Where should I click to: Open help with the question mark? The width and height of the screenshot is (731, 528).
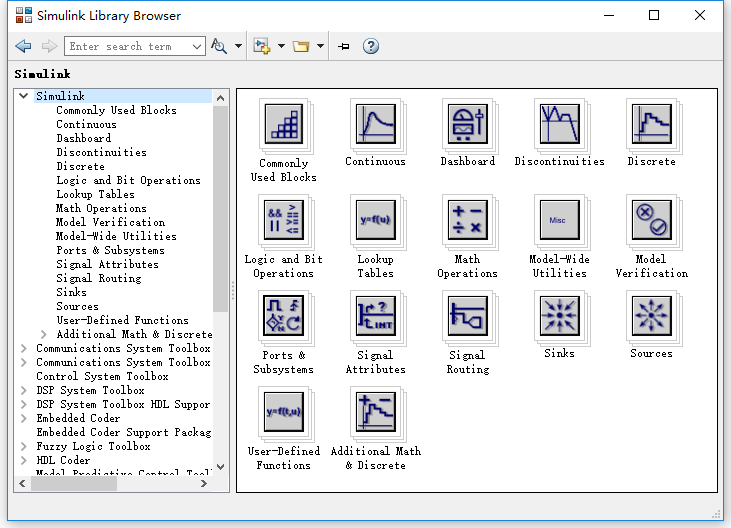point(371,46)
